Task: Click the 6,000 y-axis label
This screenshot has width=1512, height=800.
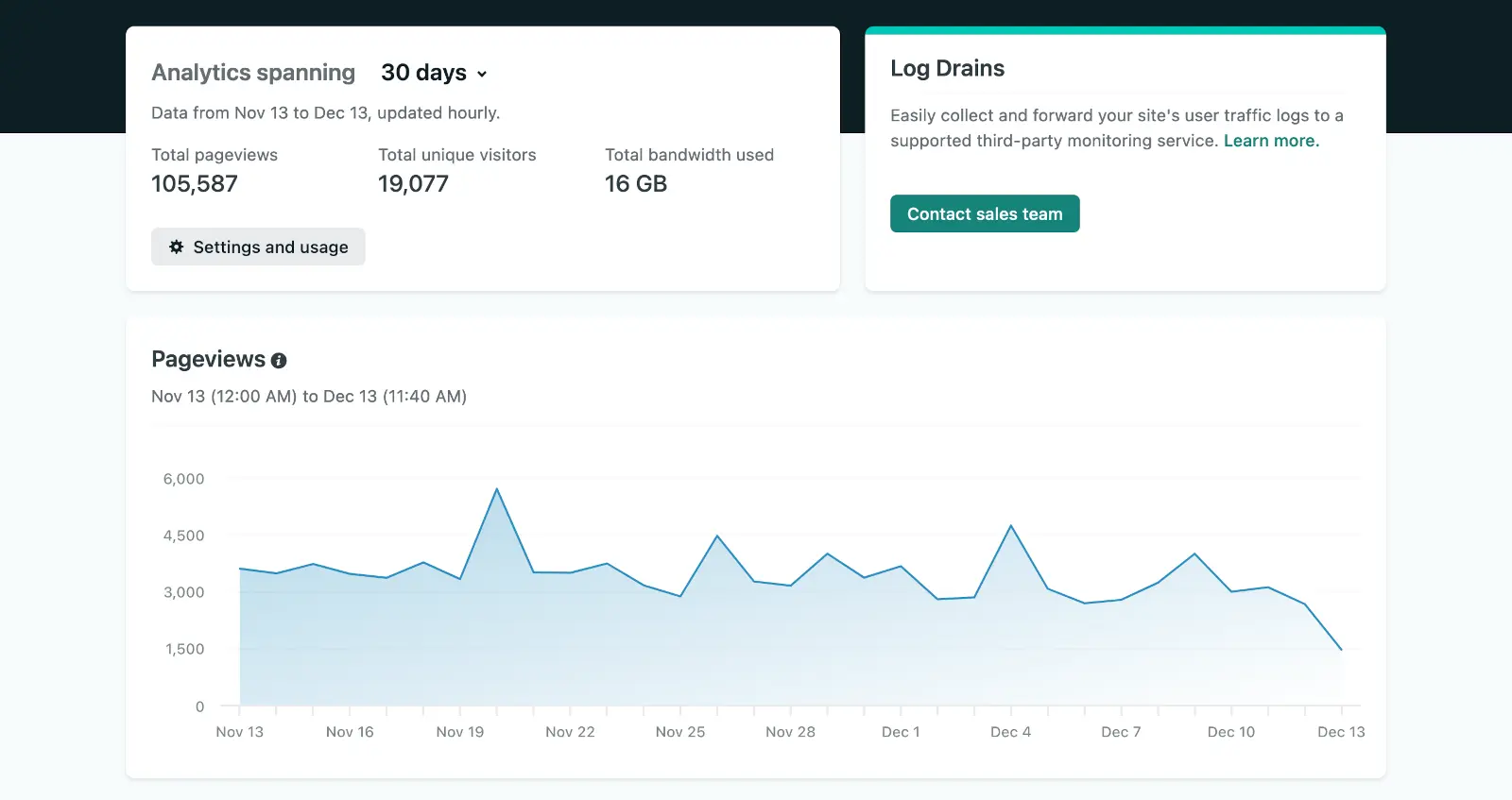Action: (x=183, y=479)
